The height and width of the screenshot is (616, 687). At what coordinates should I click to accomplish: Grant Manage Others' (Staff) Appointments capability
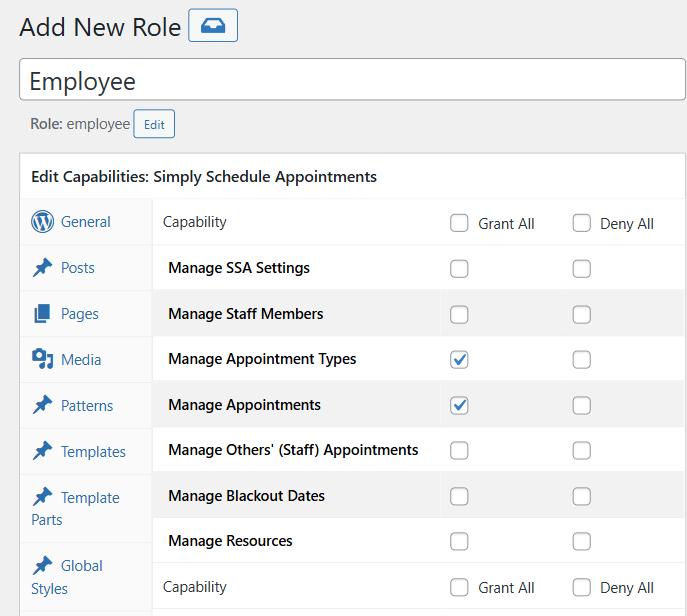(459, 450)
